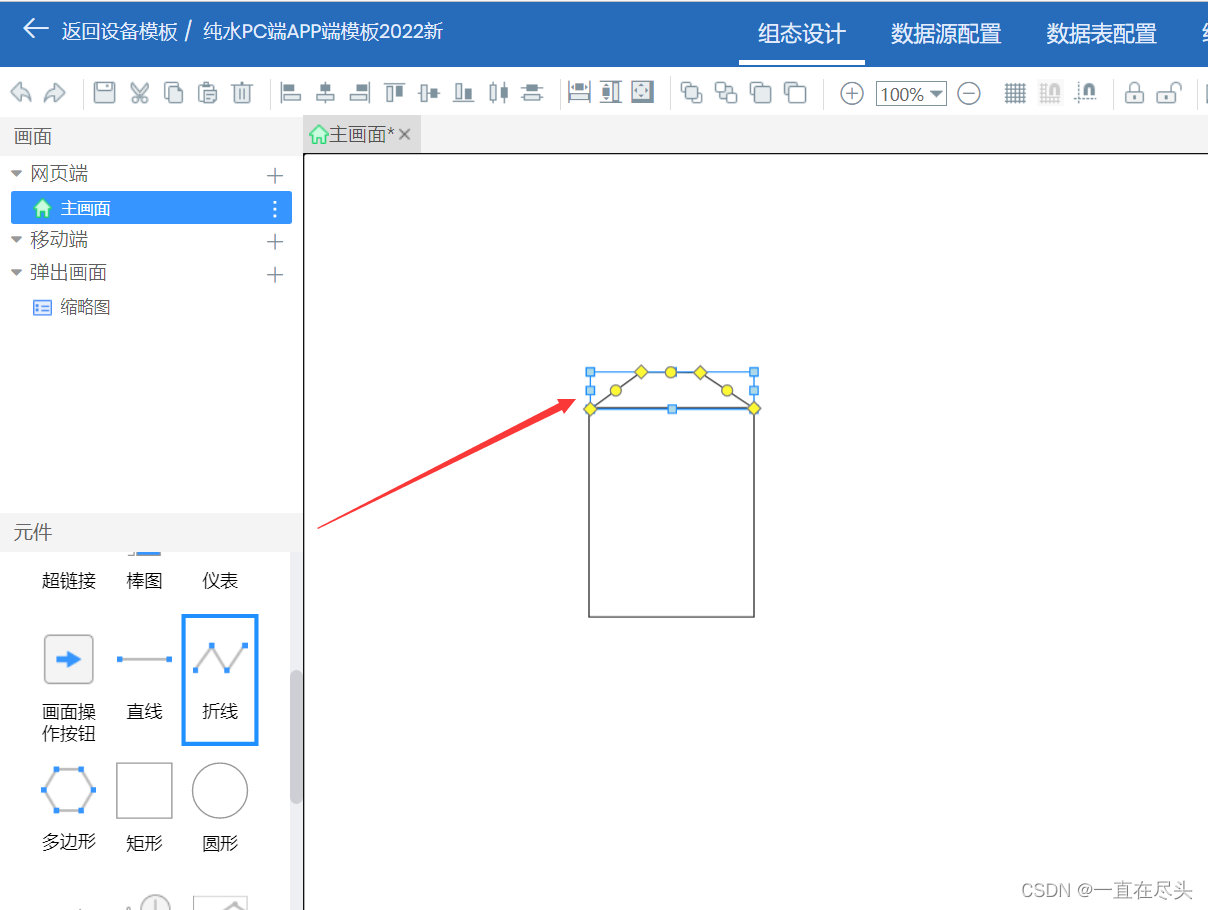The width and height of the screenshot is (1208, 910).
Task: Open the 主画面 options menu (three dots)
Action: pos(274,207)
